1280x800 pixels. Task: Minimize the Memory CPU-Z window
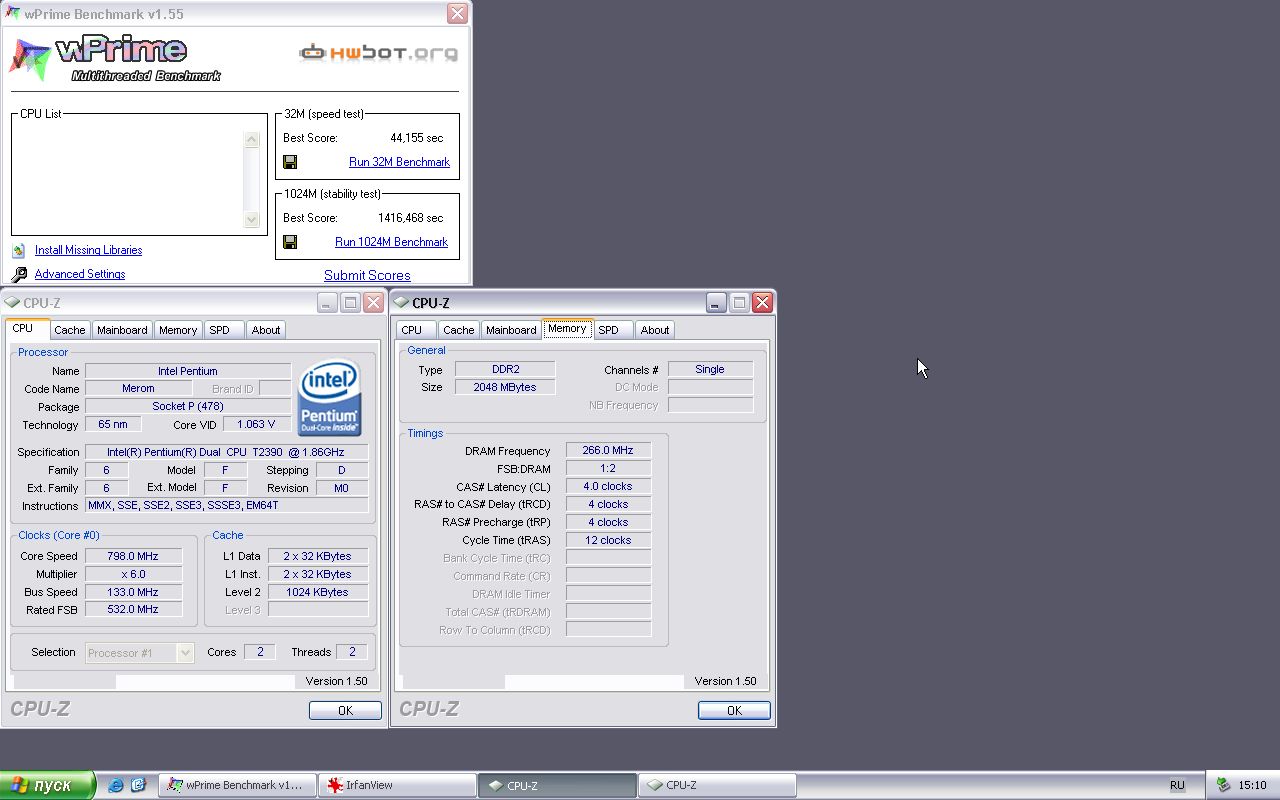715,302
